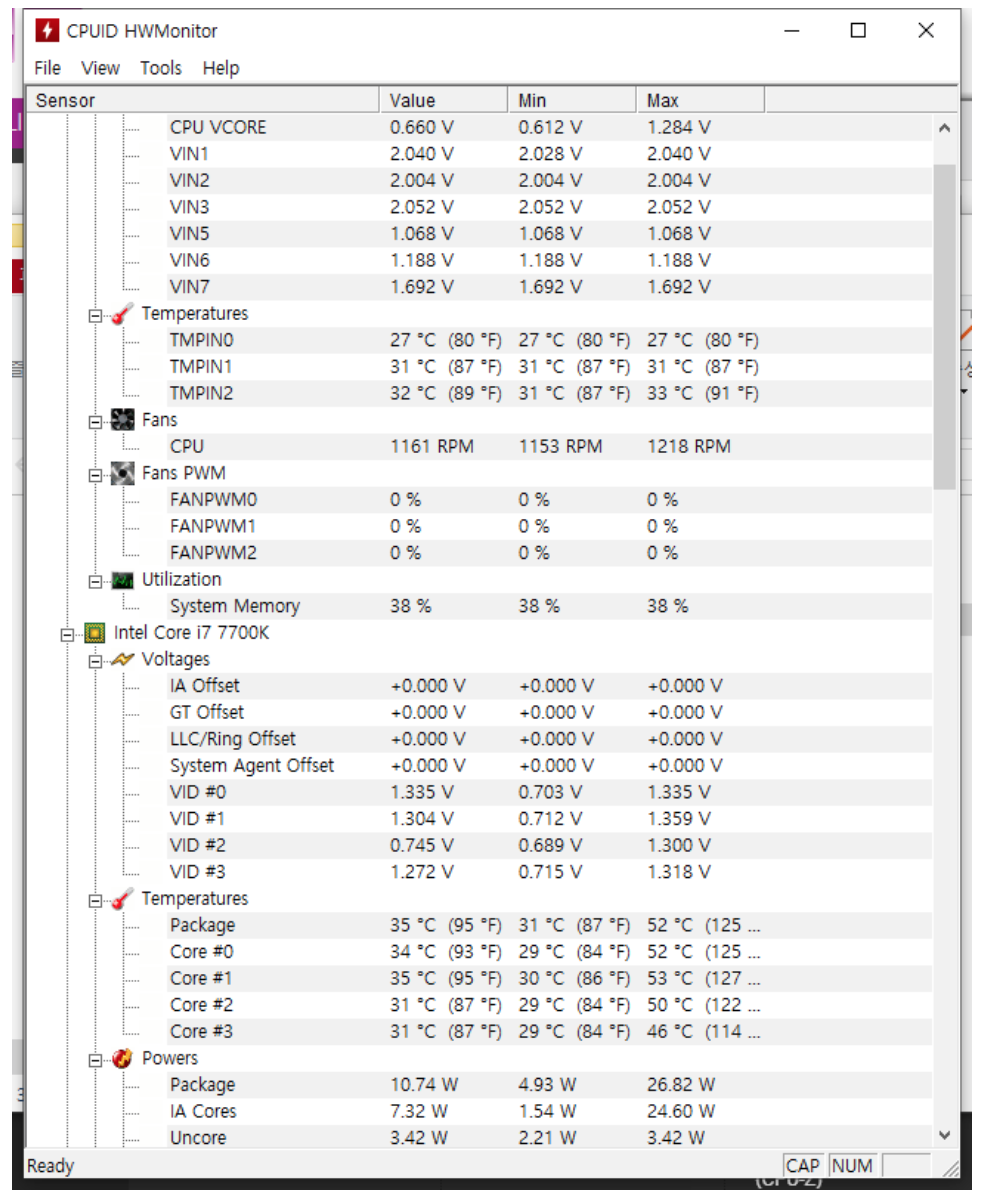
Task: Click the thermometer icon beside the Temperatures group above Package
Action: coord(122,899)
